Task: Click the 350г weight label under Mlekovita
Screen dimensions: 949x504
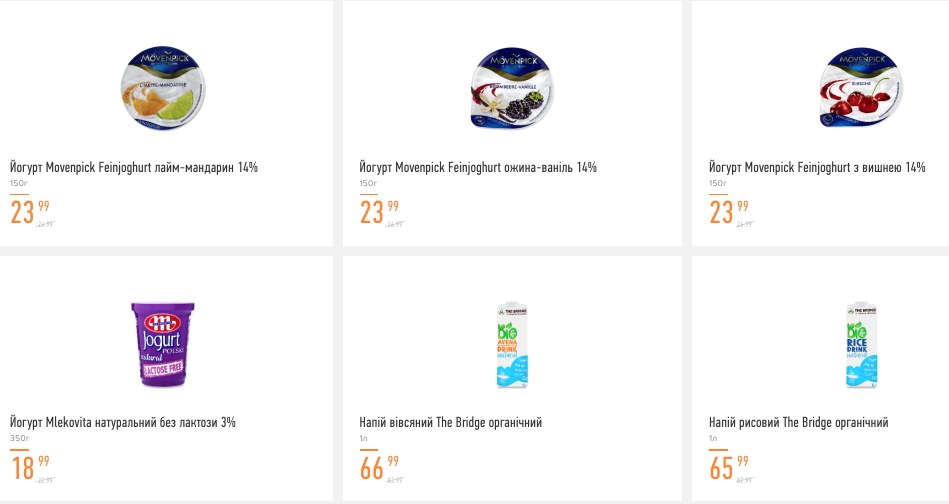Action: [x=19, y=439]
